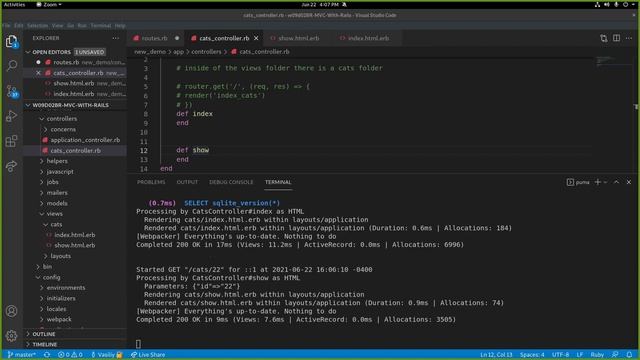Image resolution: width=640 pixels, height=360 pixels.
Task: Open show.html.erb under cats folder
Action: coord(75,245)
